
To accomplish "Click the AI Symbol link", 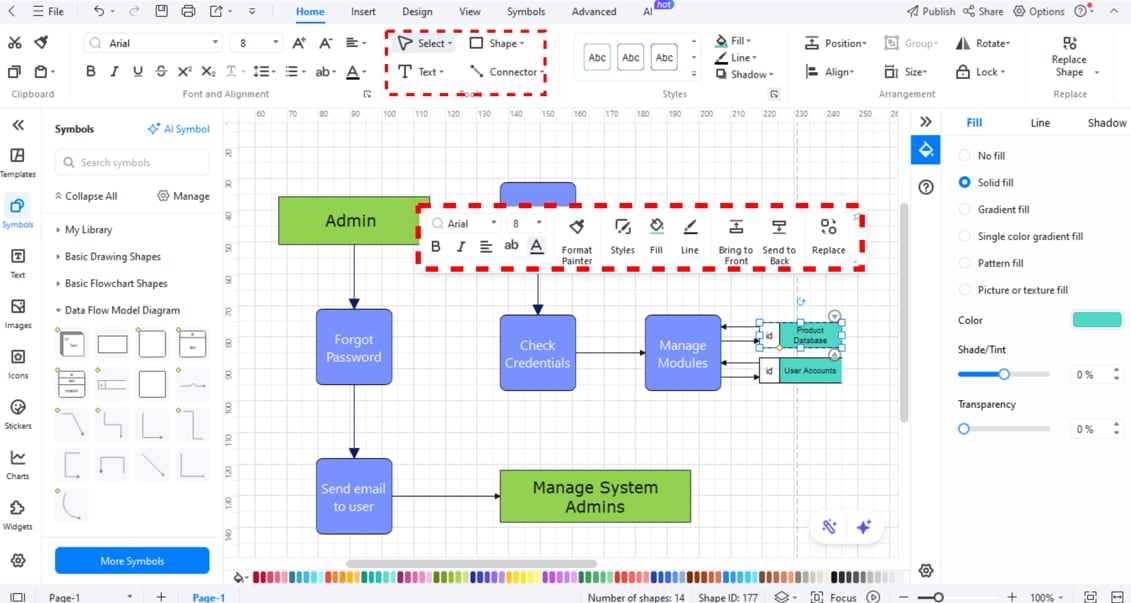I will (178, 129).
